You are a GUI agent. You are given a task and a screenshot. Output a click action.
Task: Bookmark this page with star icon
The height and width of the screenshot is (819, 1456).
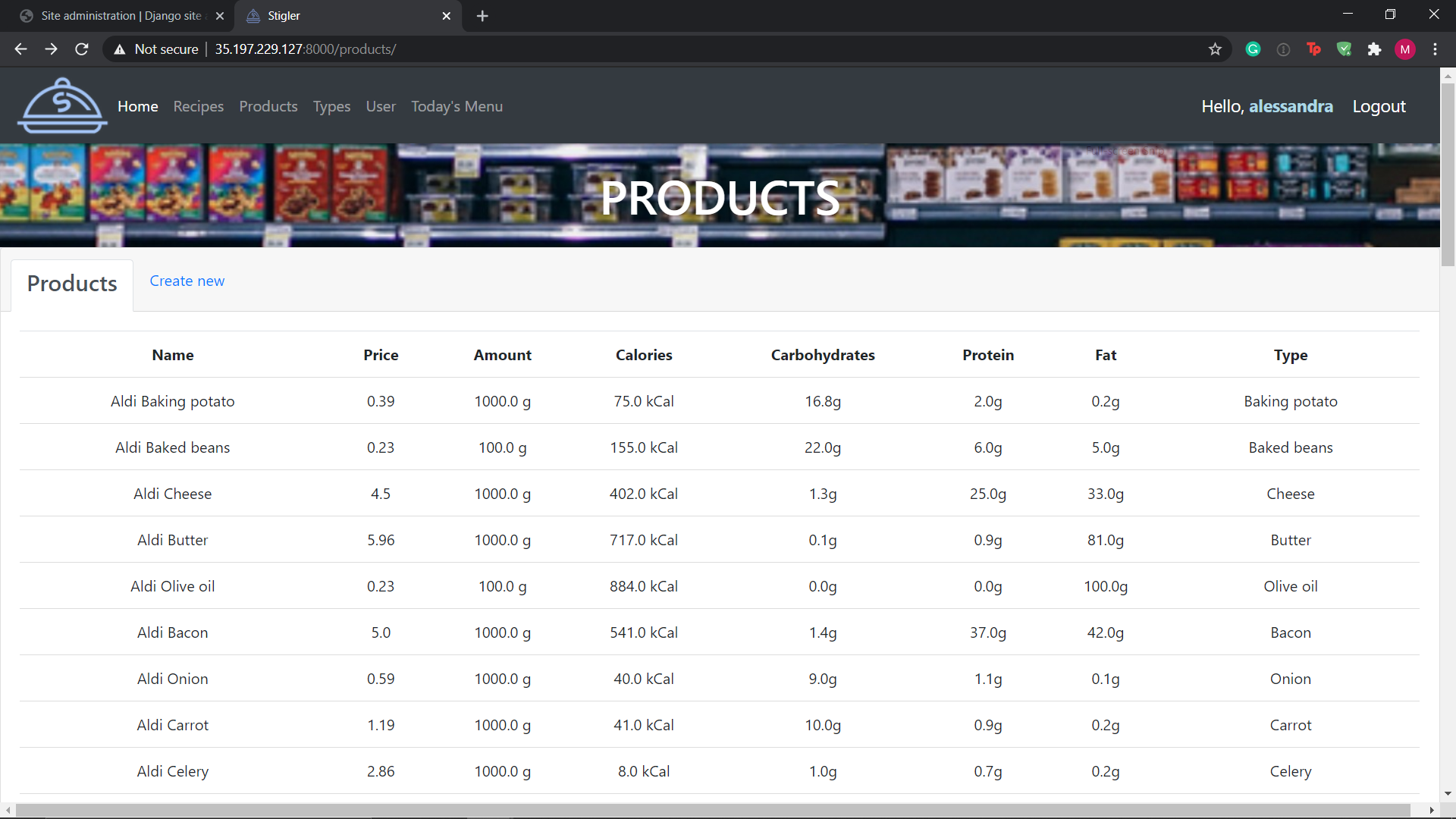pos(1215,49)
